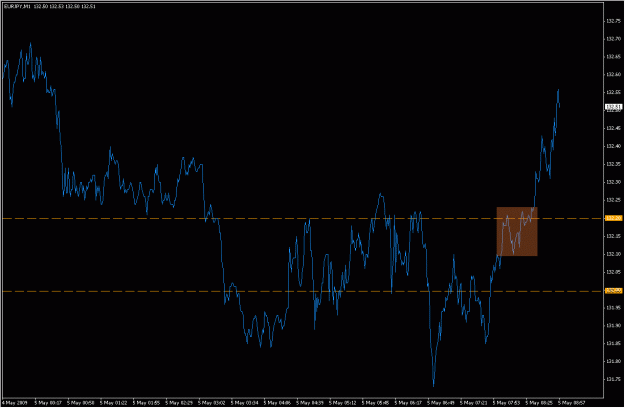625x408 pixels.
Task: Click the orange 132.20 price level label
Action: pyautogui.click(x=613, y=218)
